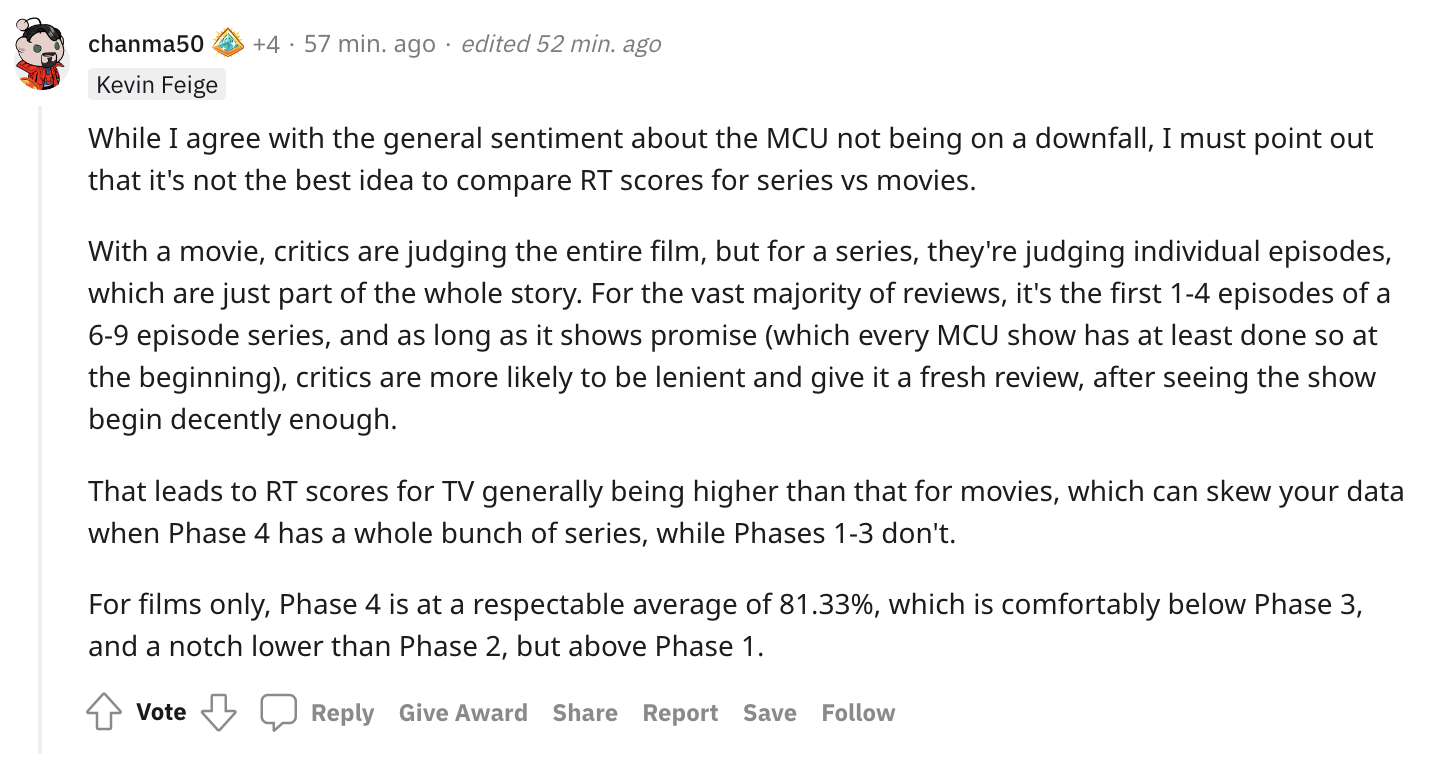Downvote the chanma50 comment
Viewport: 1448px width, 762px height.
(x=218, y=713)
